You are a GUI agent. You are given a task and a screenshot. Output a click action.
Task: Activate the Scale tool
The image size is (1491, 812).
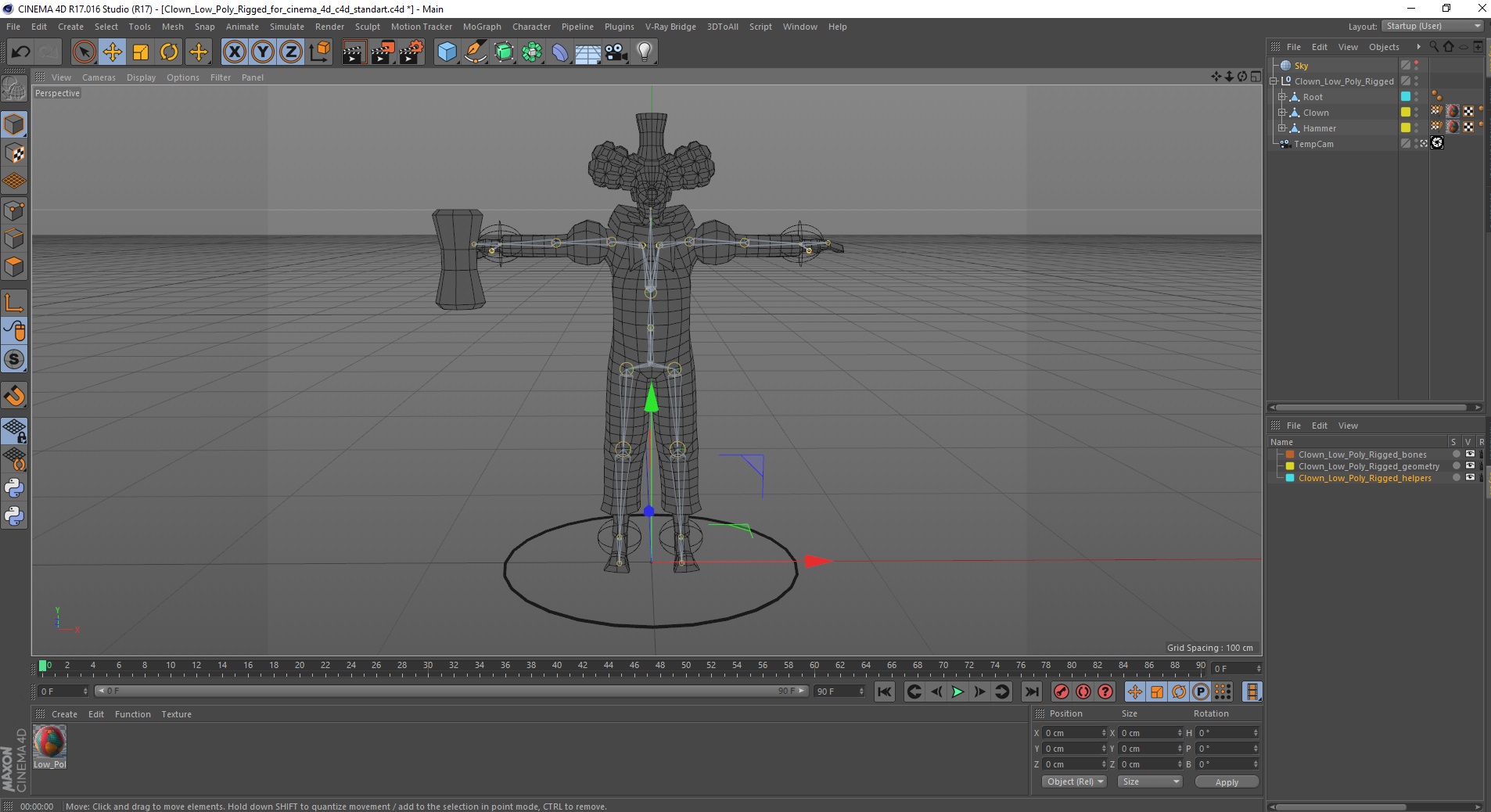141,52
